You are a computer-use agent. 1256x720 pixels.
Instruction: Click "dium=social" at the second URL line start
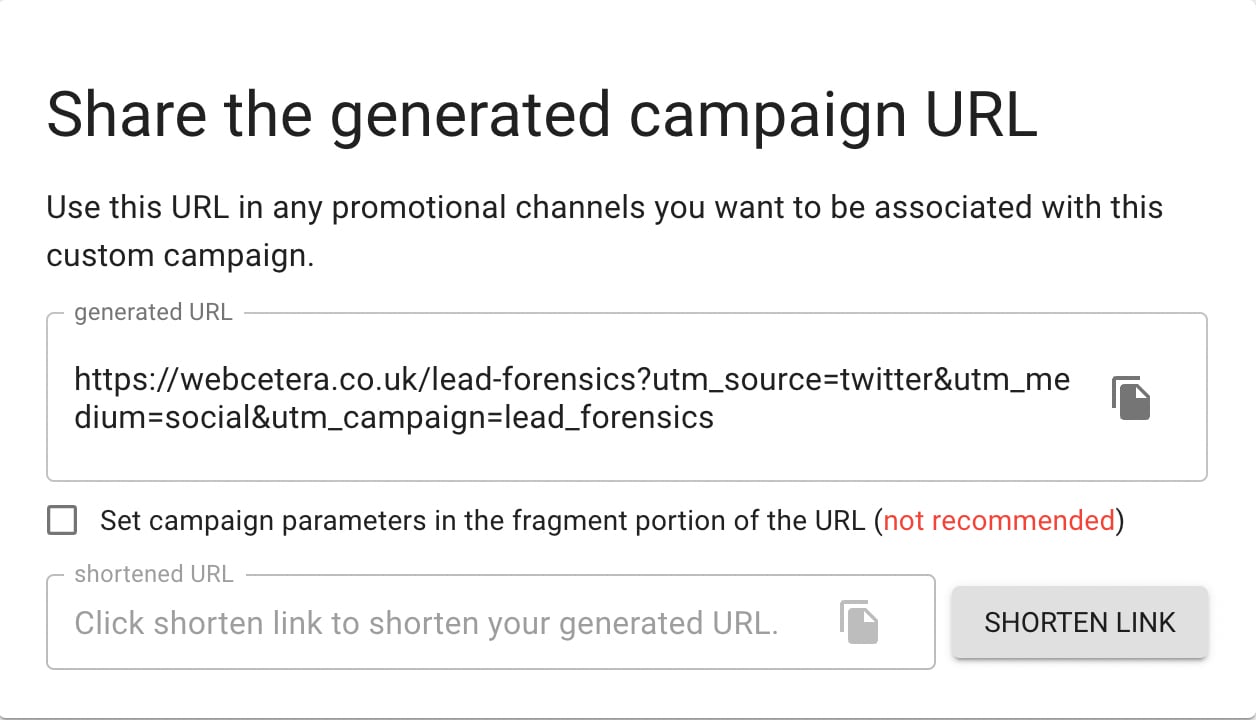tap(160, 417)
